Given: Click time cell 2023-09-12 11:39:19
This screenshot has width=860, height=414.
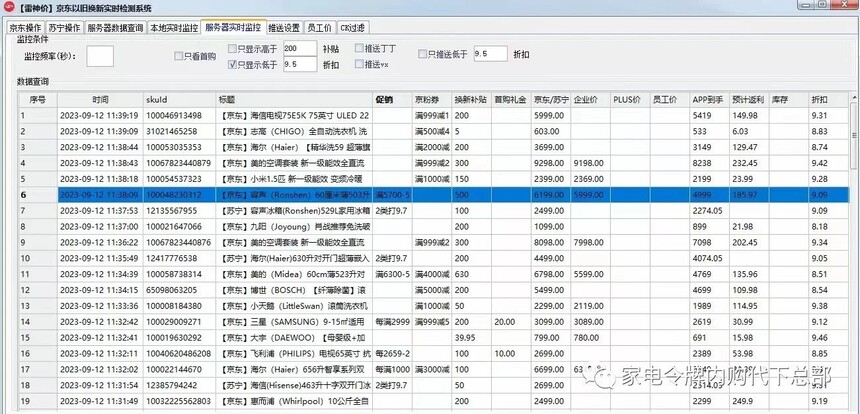Looking at the screenshot, I should point(100,116).
